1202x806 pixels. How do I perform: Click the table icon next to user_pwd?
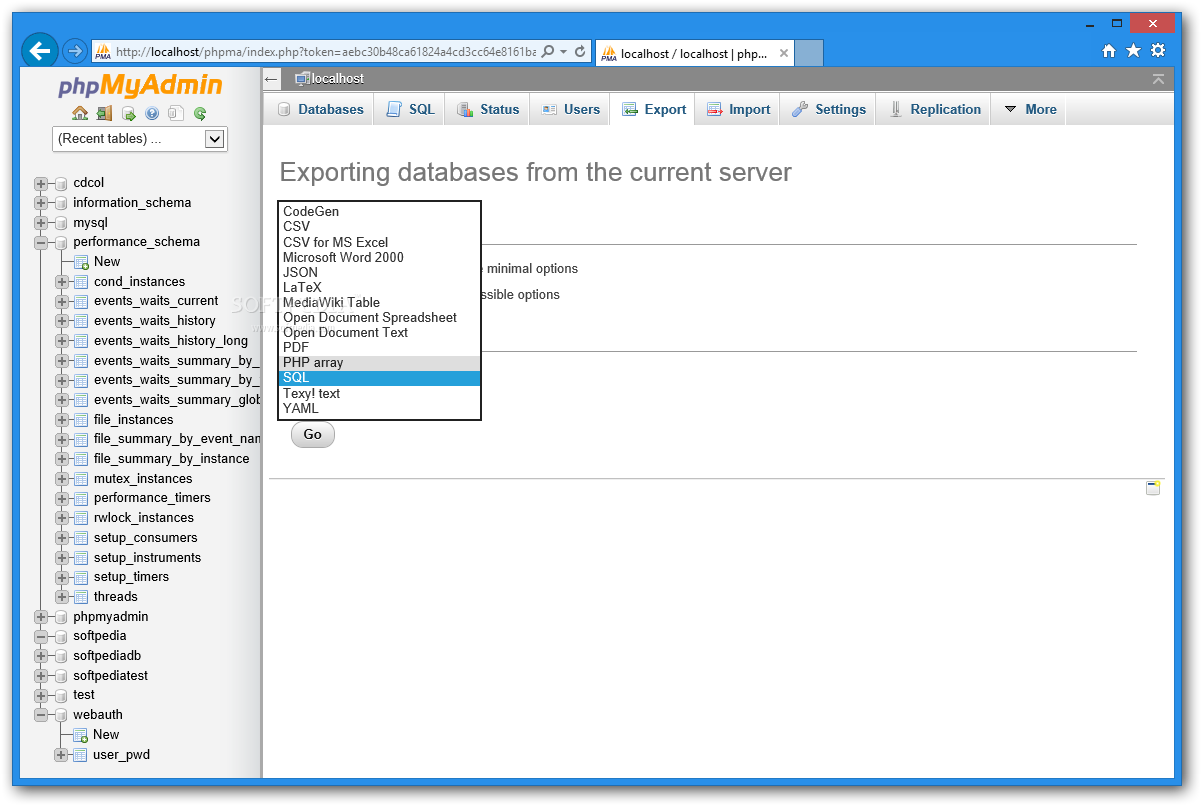point(81,755)
